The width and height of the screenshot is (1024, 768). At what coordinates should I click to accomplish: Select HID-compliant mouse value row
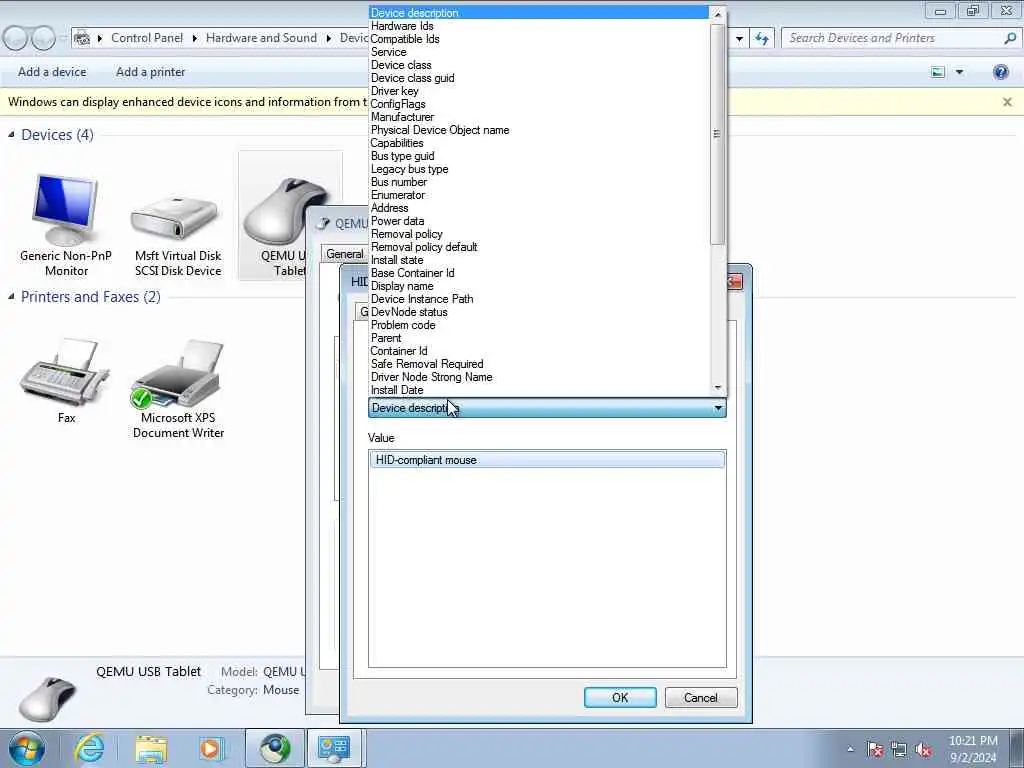pos(547,460)
